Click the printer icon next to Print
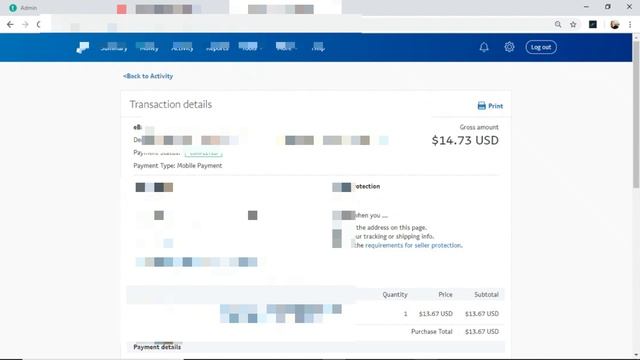Screen dimensions: 640x360 tap(482, 106)
